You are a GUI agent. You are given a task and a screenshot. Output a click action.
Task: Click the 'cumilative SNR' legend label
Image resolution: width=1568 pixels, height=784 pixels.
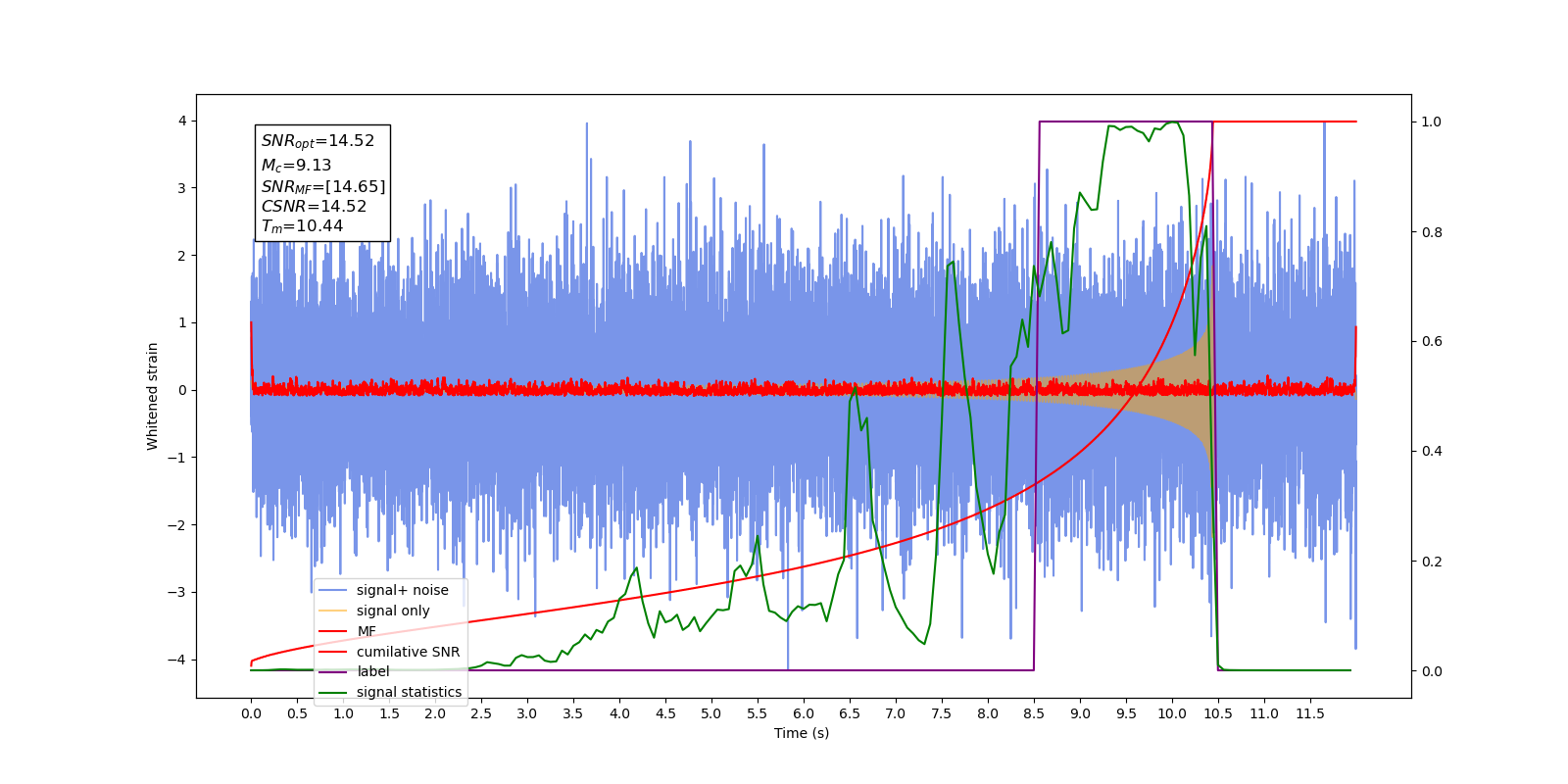pos(408,652)
